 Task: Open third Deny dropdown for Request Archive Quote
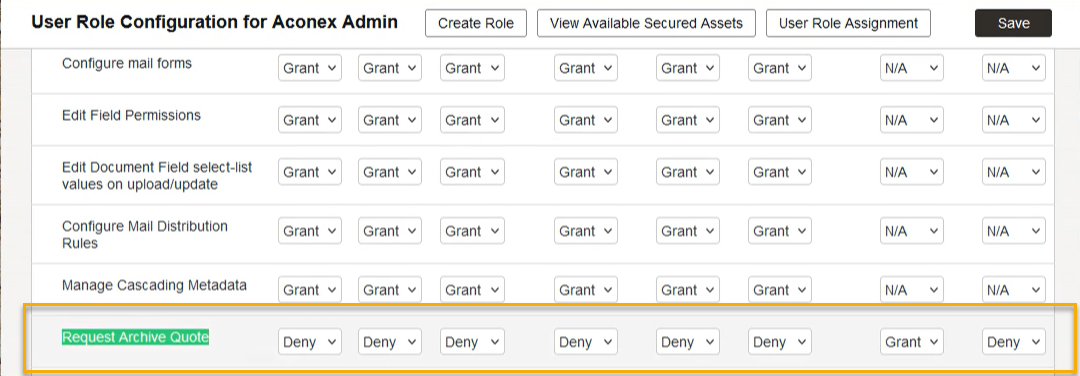coord(472,342)
